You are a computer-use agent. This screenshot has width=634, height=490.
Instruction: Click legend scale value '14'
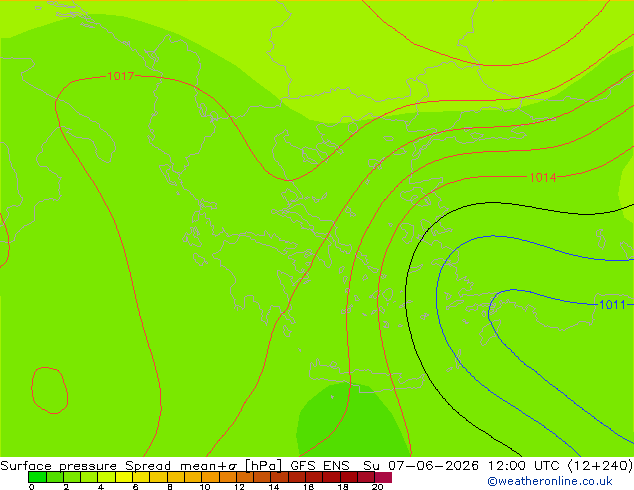coord(274,487)
